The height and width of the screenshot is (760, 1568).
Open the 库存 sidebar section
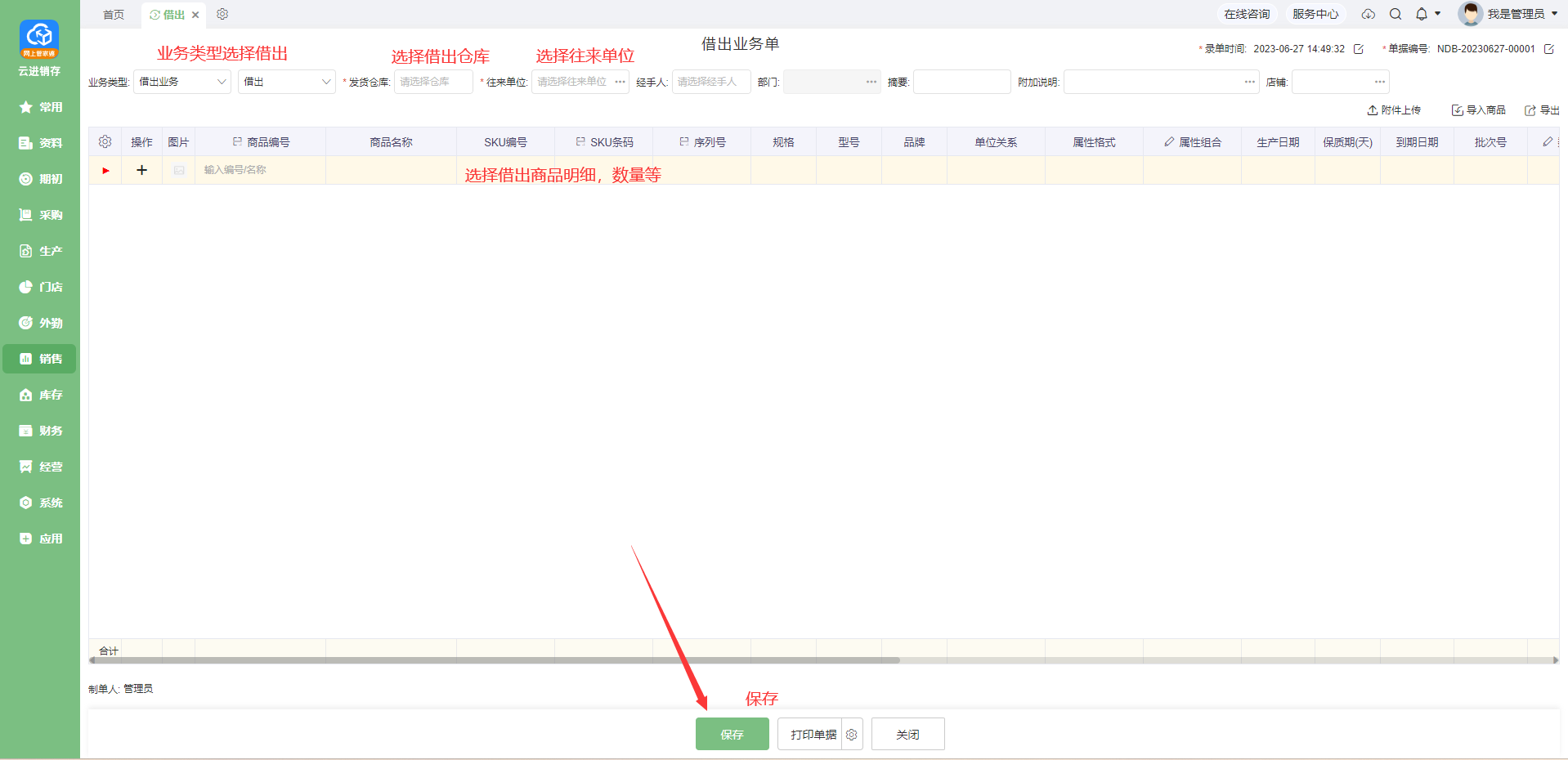coord(40,395)
